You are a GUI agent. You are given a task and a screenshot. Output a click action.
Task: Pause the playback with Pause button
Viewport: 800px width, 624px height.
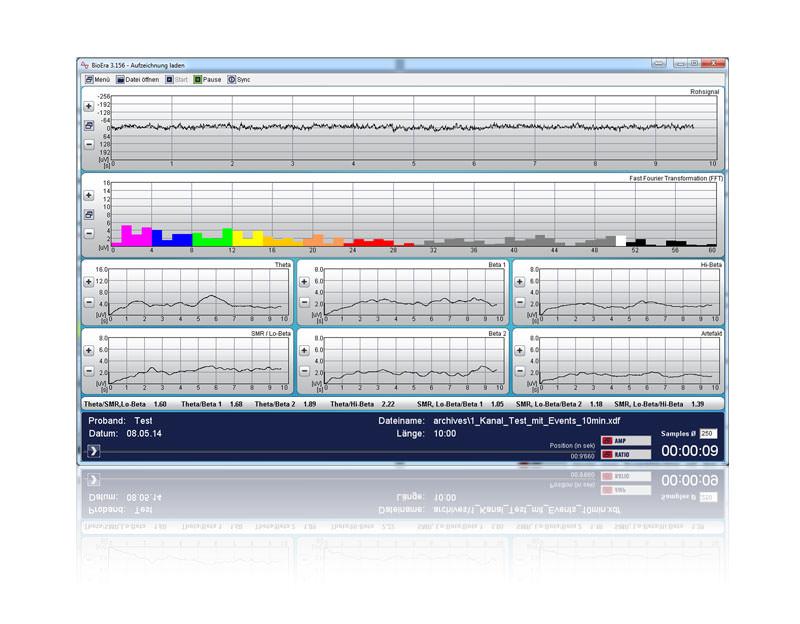tap(207, 80)
